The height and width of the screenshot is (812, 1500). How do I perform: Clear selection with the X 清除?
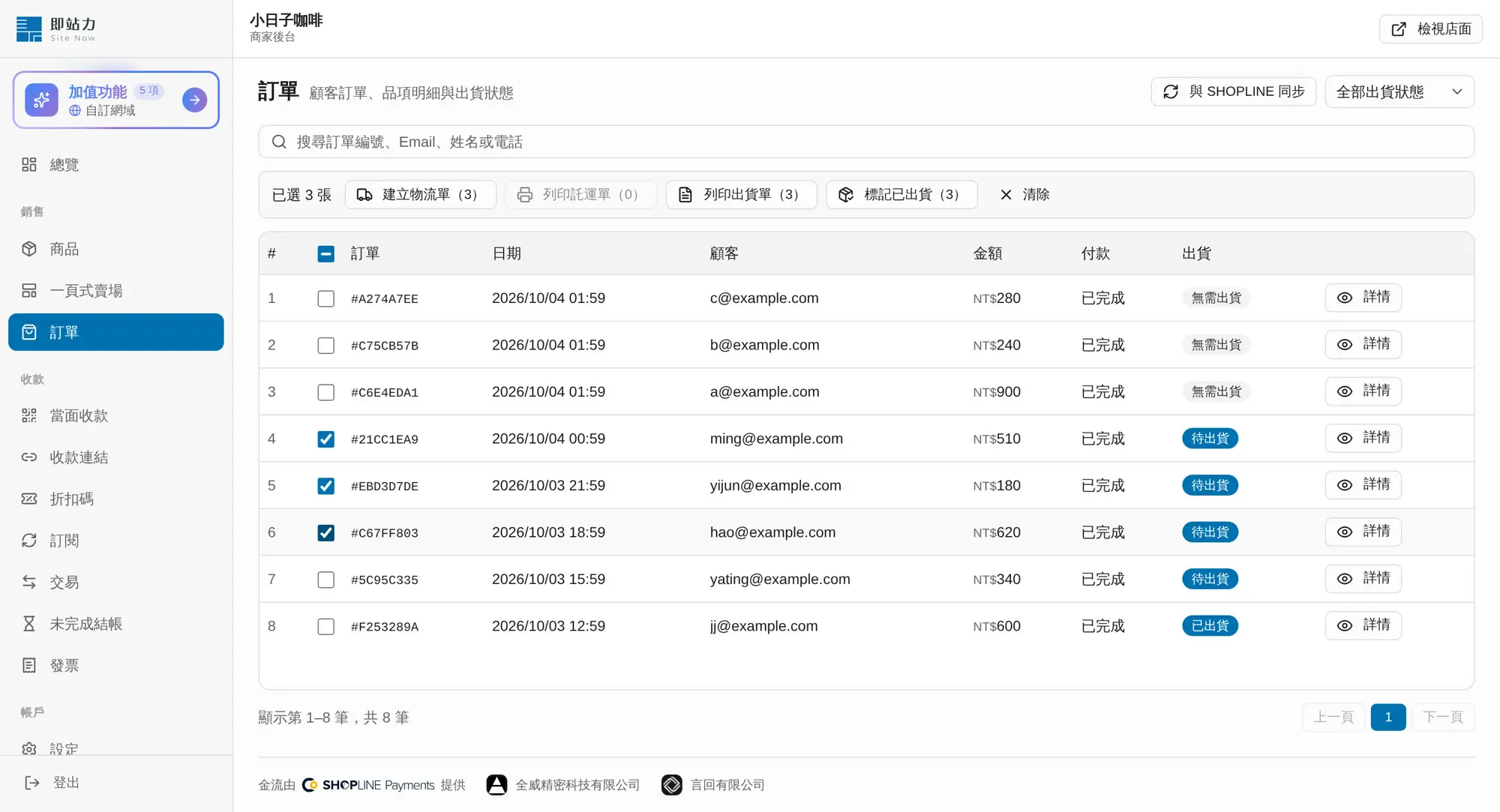click(x=1024, y=194)
